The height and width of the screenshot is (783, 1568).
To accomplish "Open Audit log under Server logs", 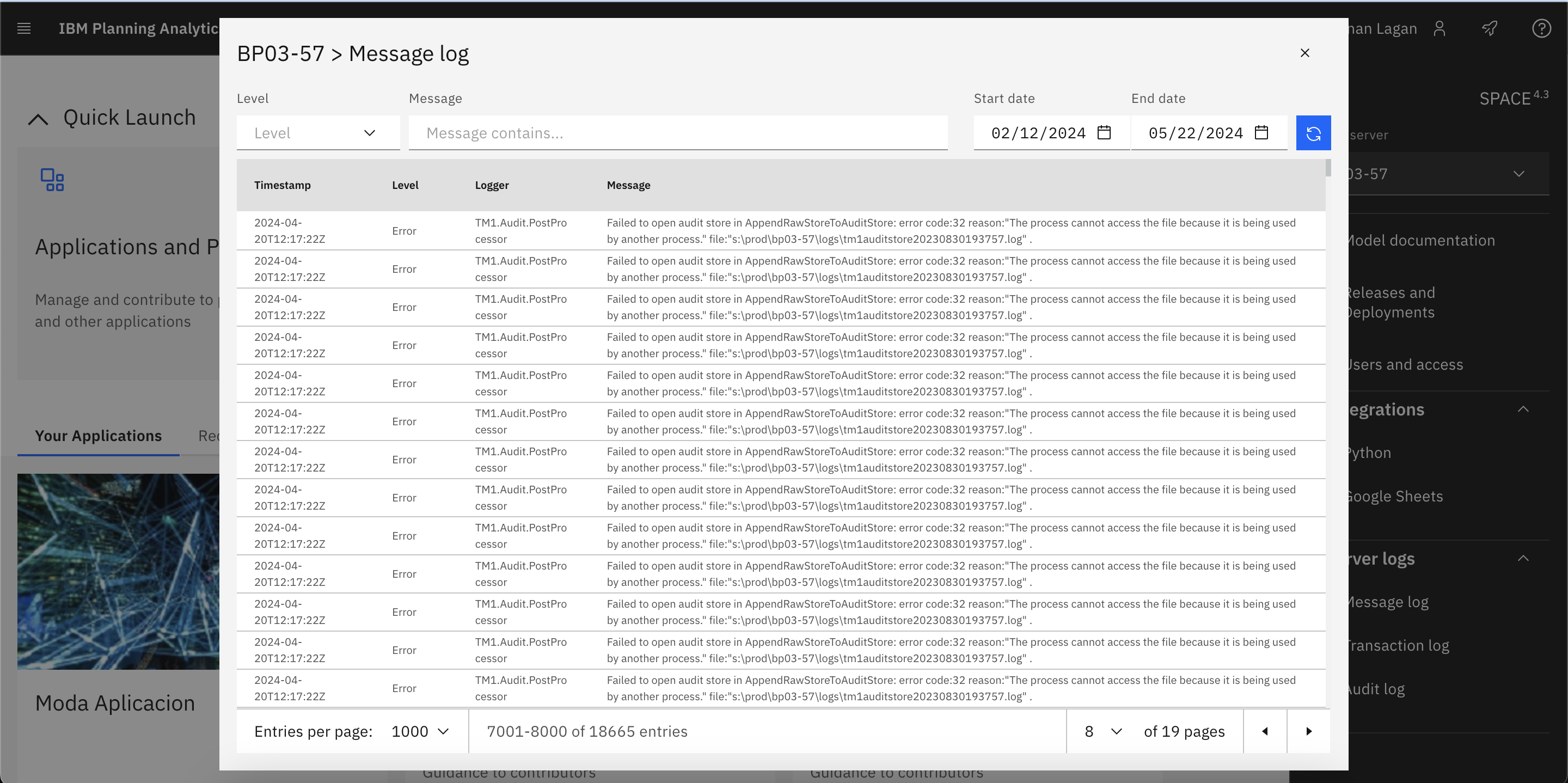I will tap(1376, 689).
